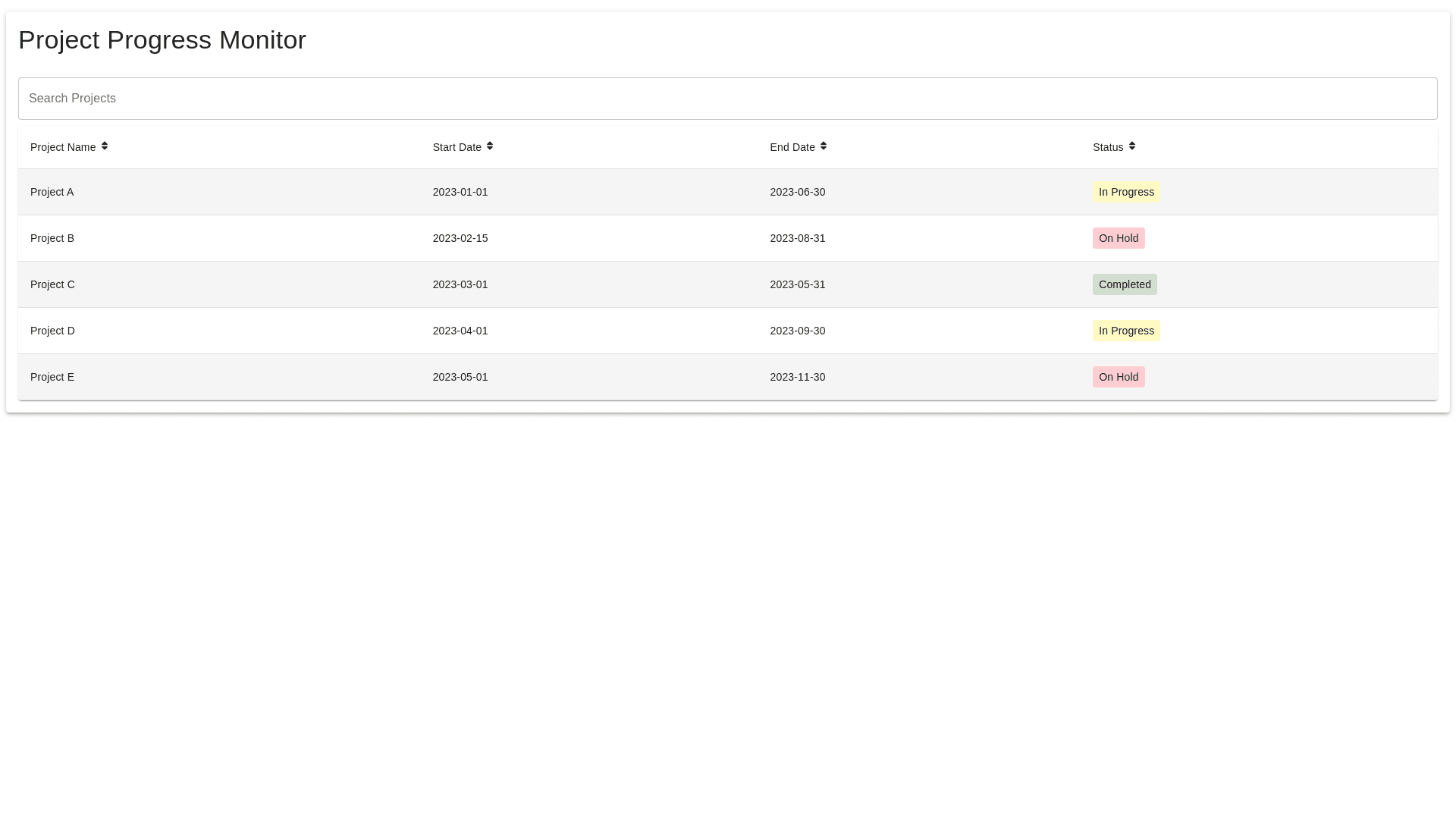Click the End Date sort icon
The width and height of the screenshot is (1456, 819).
[824, 146]
